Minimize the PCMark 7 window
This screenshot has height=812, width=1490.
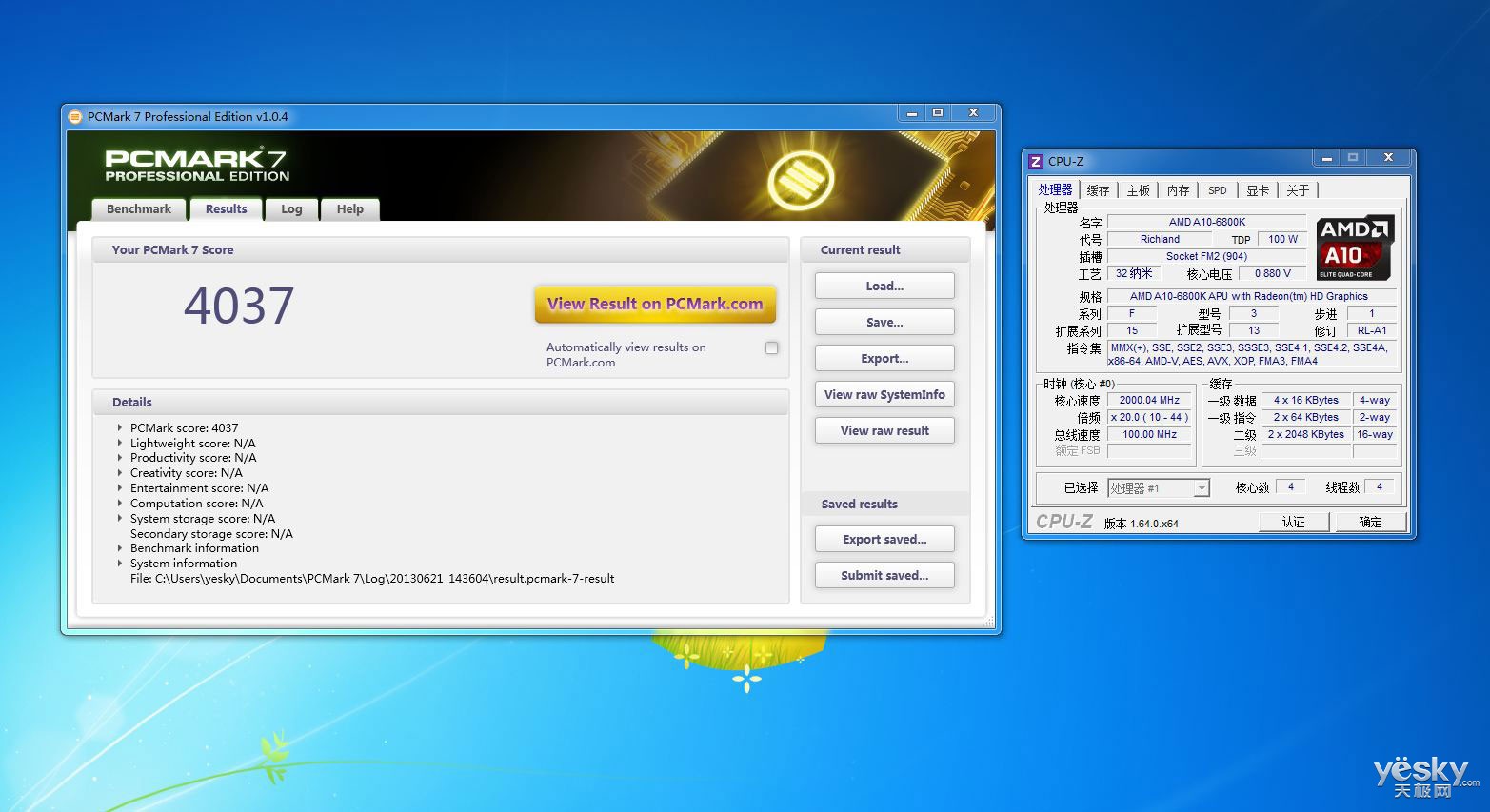coord(911,113)
